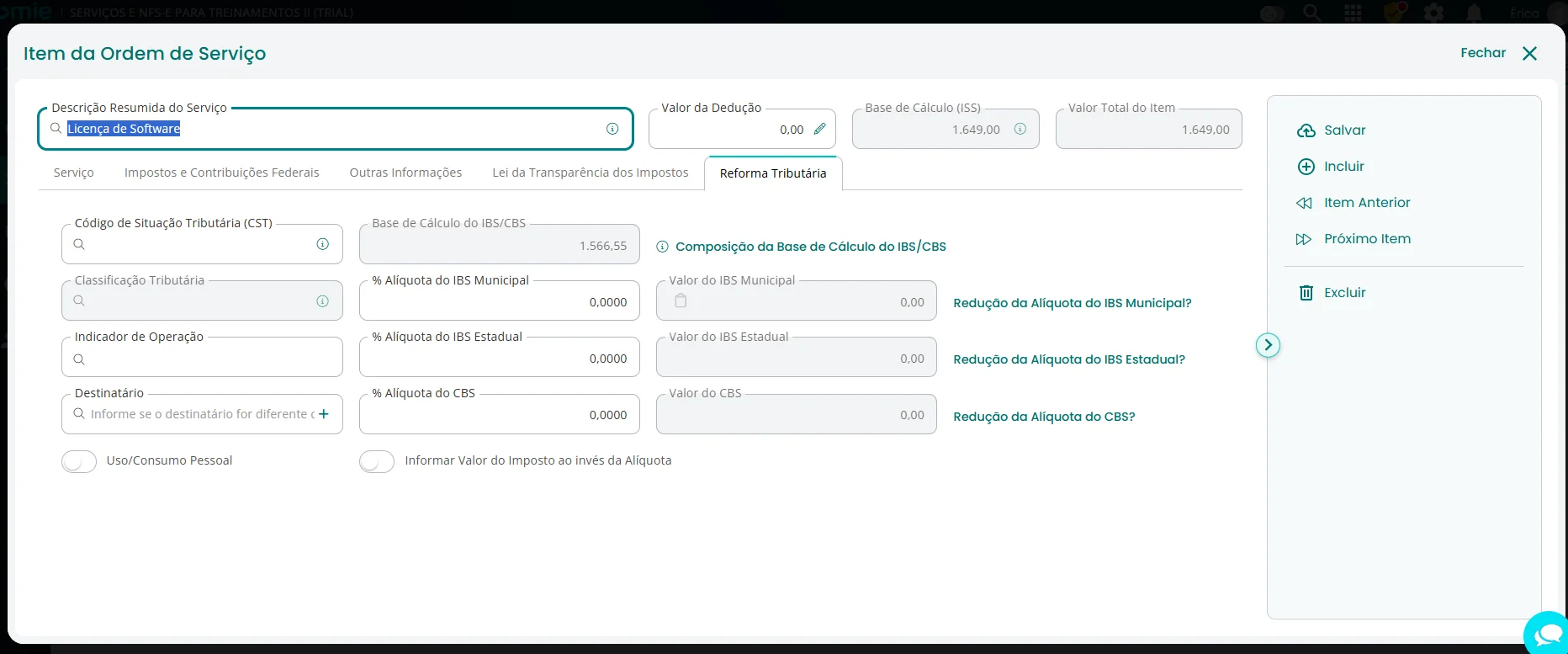Click the Valor do CBS 0,00 value
This screenshot has width=1568, height=654.
click(x=912, y=415)
